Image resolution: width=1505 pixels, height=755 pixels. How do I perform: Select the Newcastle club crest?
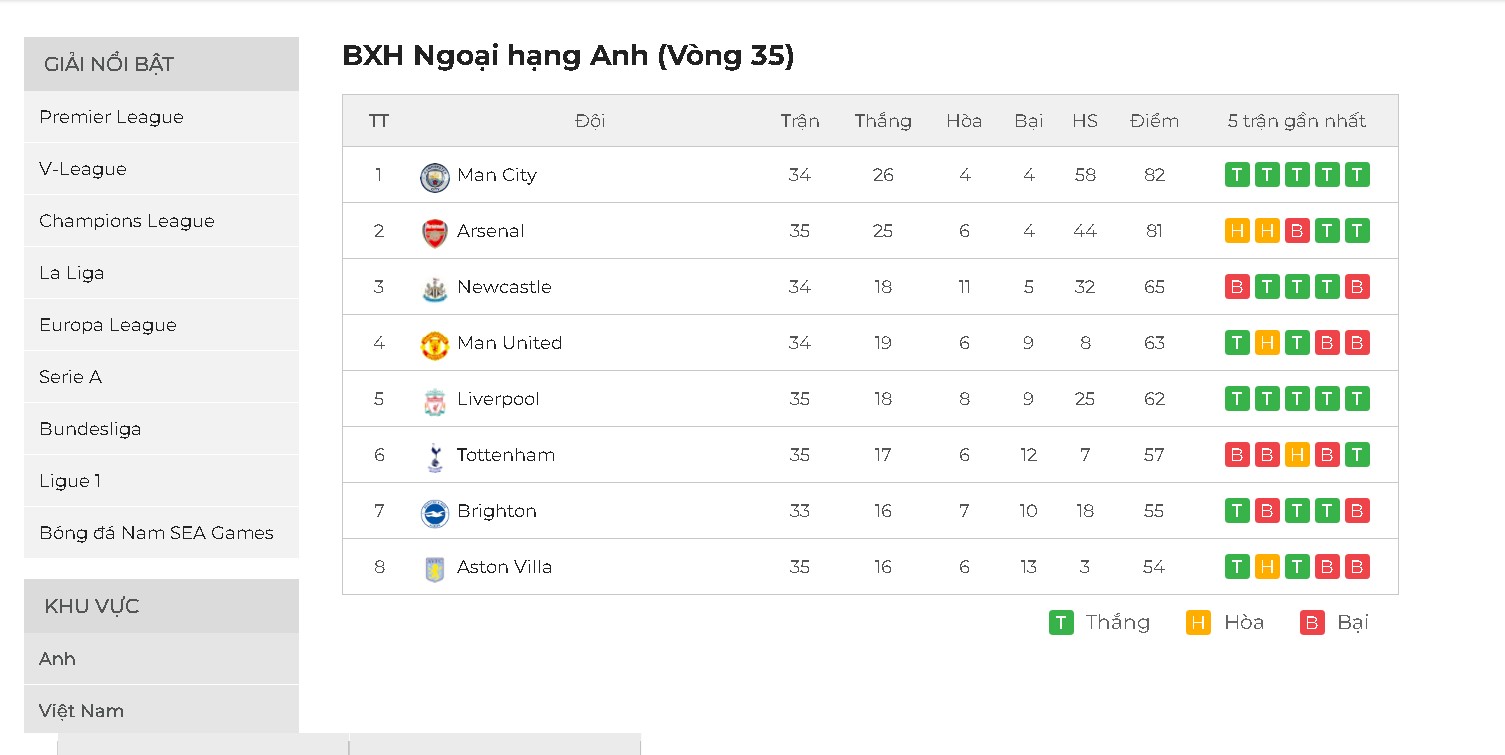435,289
